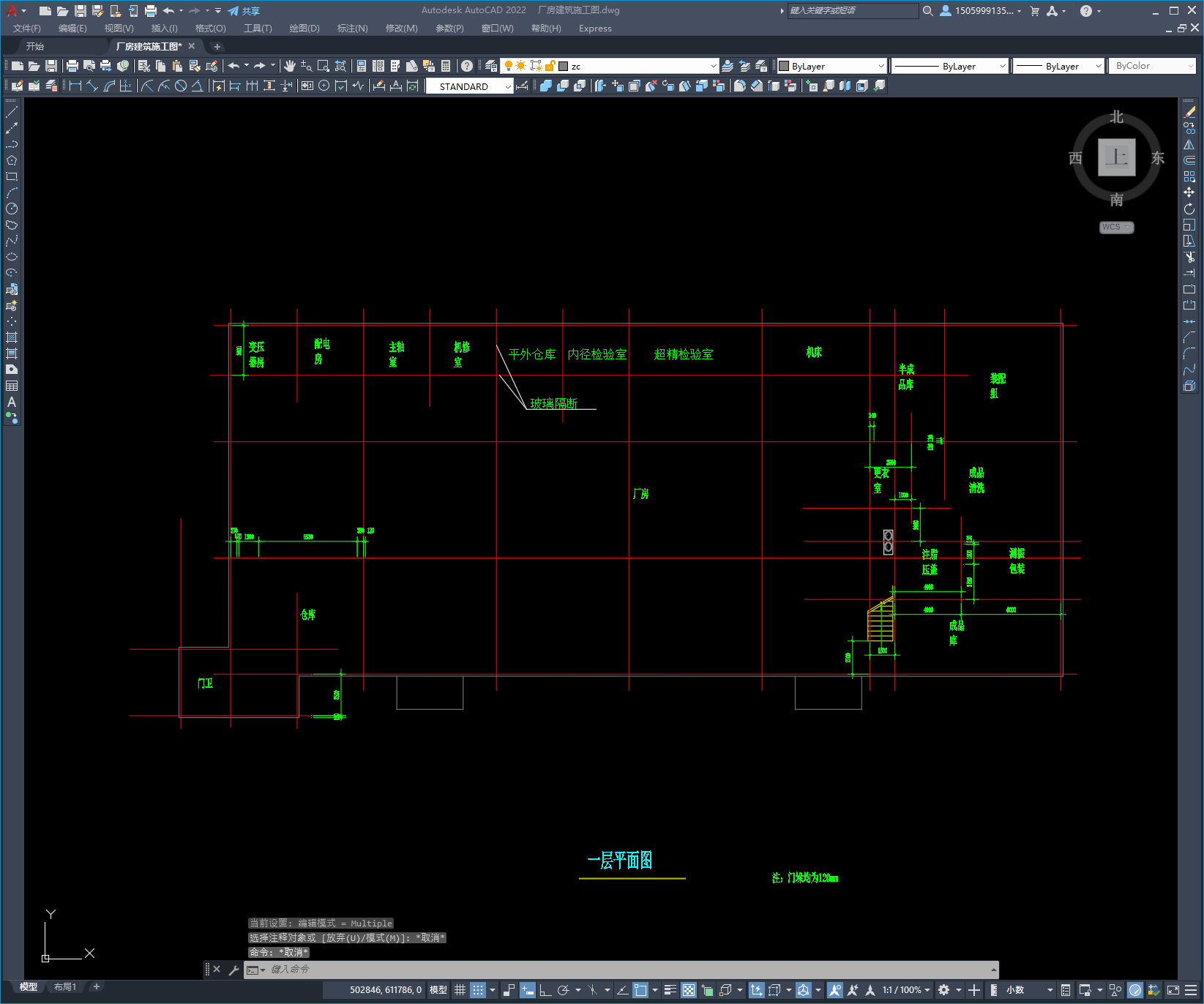Click the Customize Commandline wrench icon
The width and height of the screenshot is (1204, 1004).
234,970
